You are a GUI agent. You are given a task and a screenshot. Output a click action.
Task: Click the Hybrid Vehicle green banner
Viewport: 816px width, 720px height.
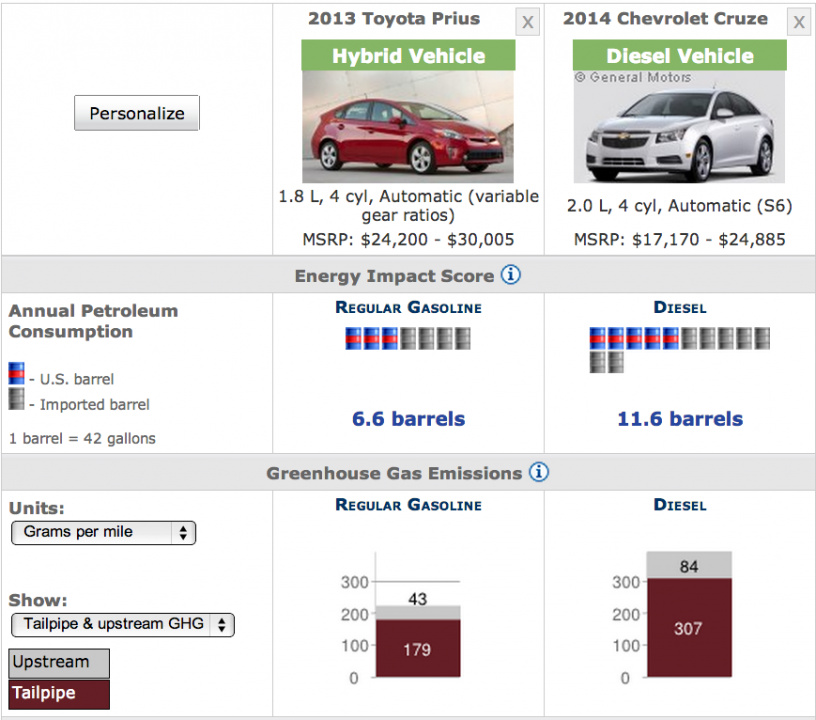408,56
